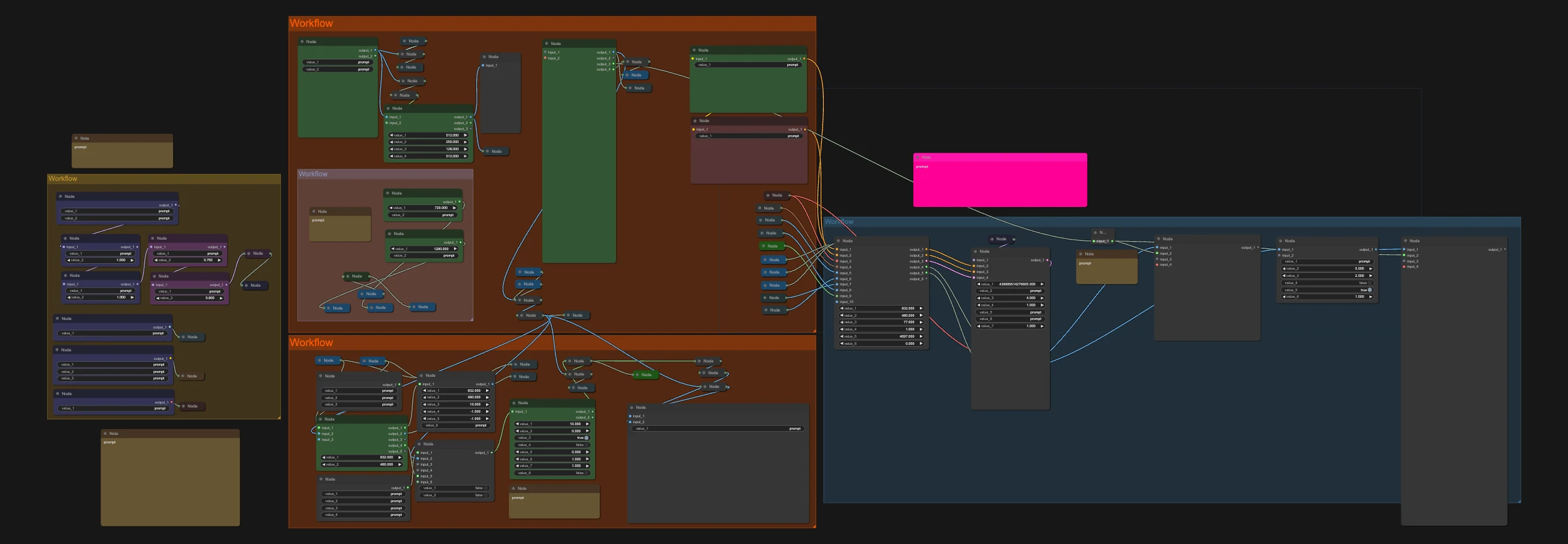Screen dimensions: 1568x544
Task: Decrease value_3 showing 77.000 with left arrow
Action: click(842, 322)
